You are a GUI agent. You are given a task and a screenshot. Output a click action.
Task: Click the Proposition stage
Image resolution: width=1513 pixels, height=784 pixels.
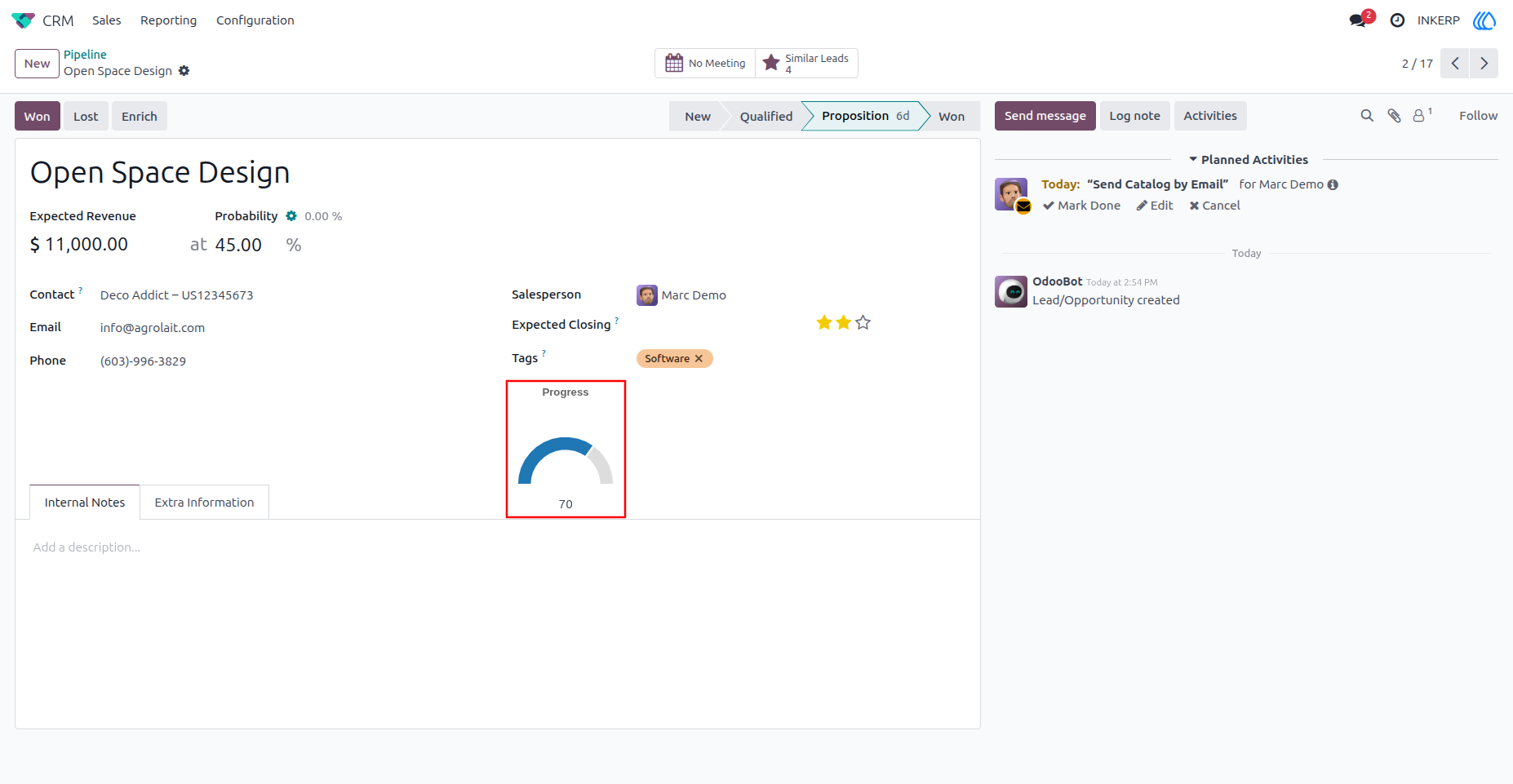click(x=865, y=116)
